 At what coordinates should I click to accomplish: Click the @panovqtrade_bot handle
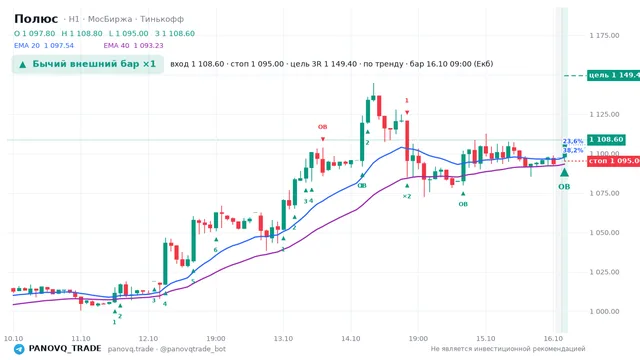pyautogui.click(x=193, y=349)
